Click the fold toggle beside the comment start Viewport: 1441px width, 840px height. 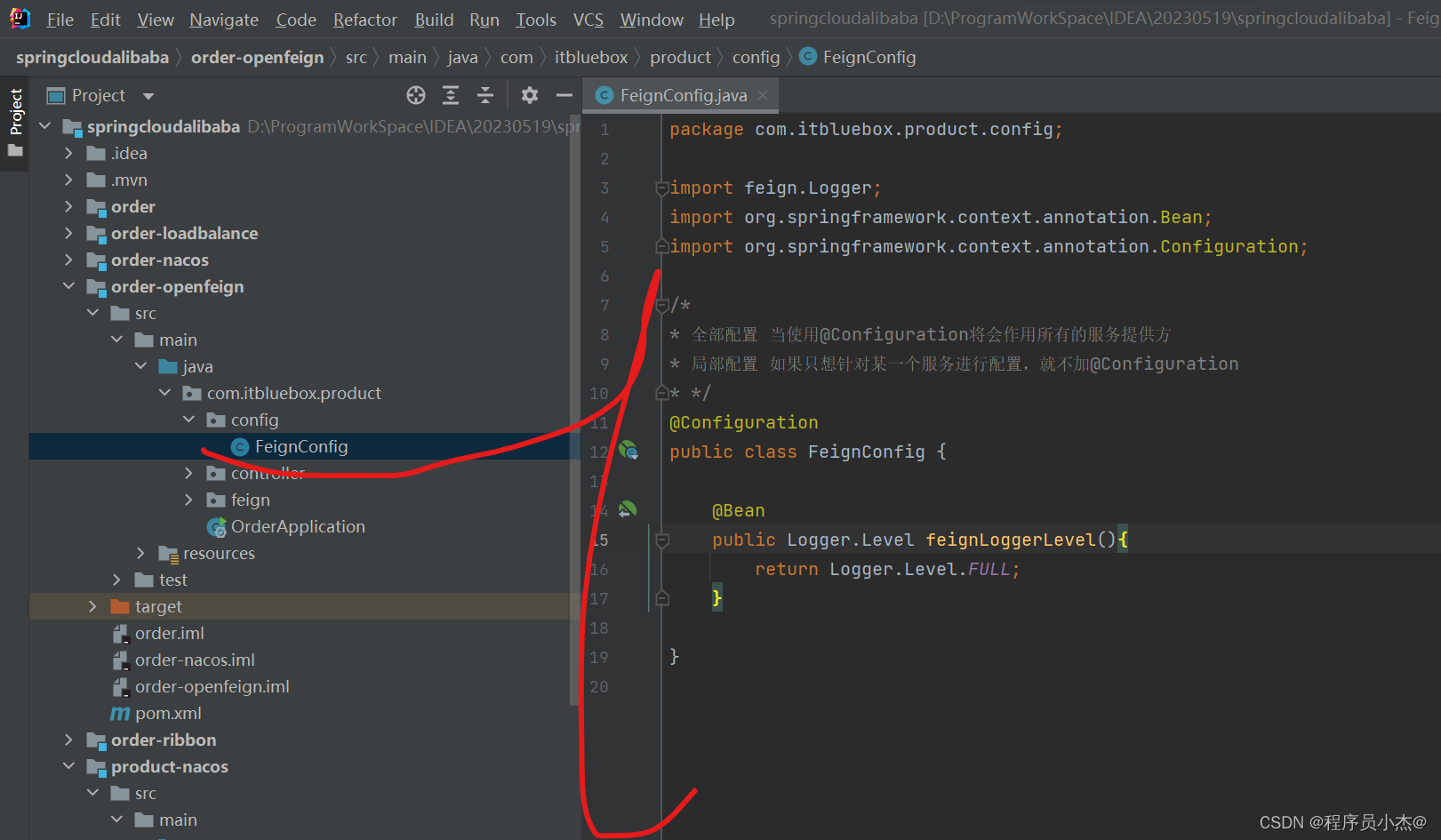[x=661, y=306]
